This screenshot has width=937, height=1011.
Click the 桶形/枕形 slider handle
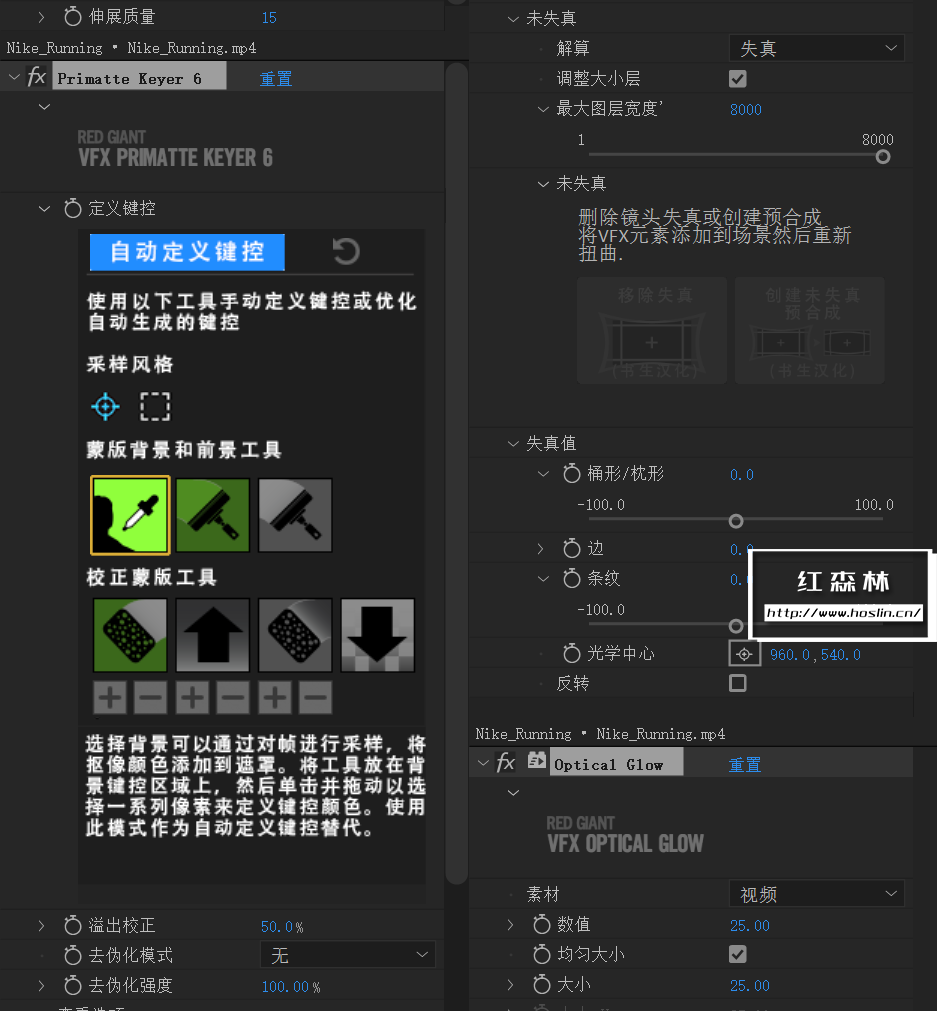tap(736, 521)
